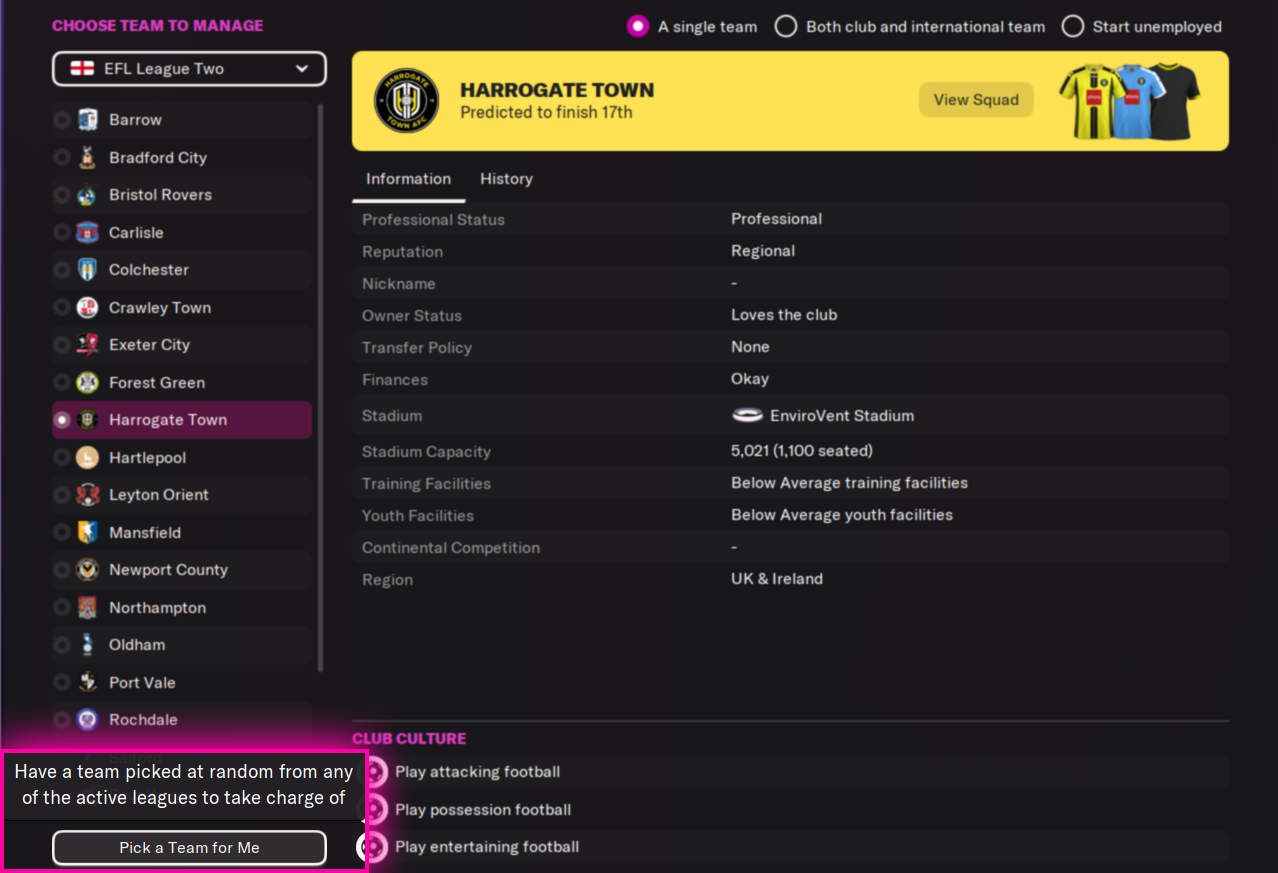Click the 'HARROGATE TOWN' banner heading

pyautogui.click(x=557, y=90)
